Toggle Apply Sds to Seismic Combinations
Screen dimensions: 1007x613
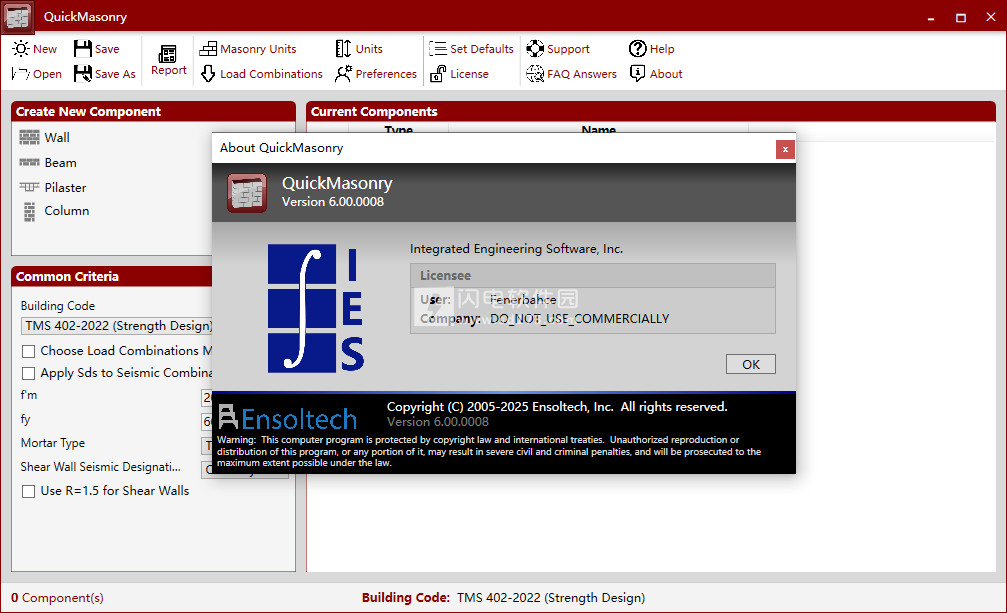click(x=29, y=373)
